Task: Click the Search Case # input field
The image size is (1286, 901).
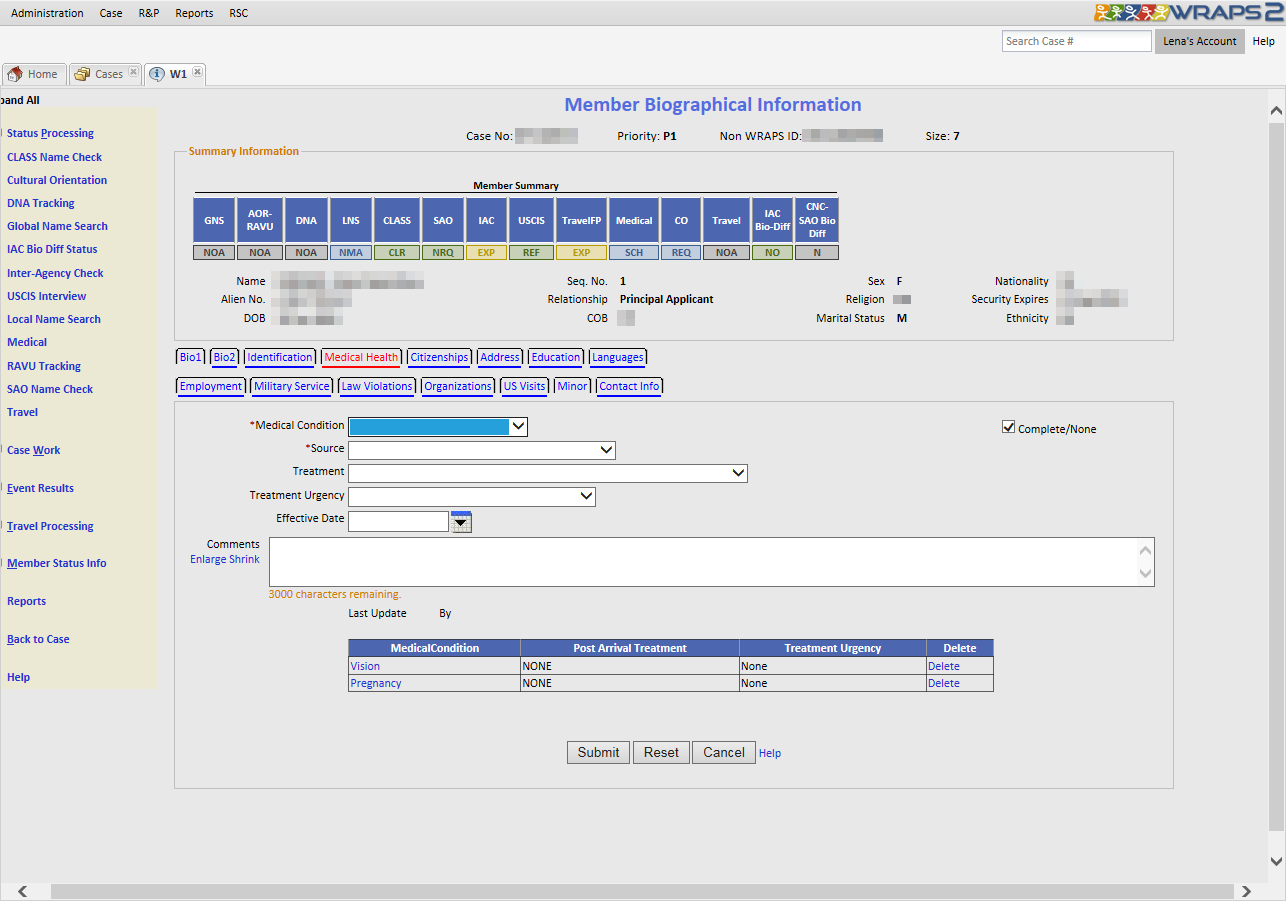Action: point(1076,41)
